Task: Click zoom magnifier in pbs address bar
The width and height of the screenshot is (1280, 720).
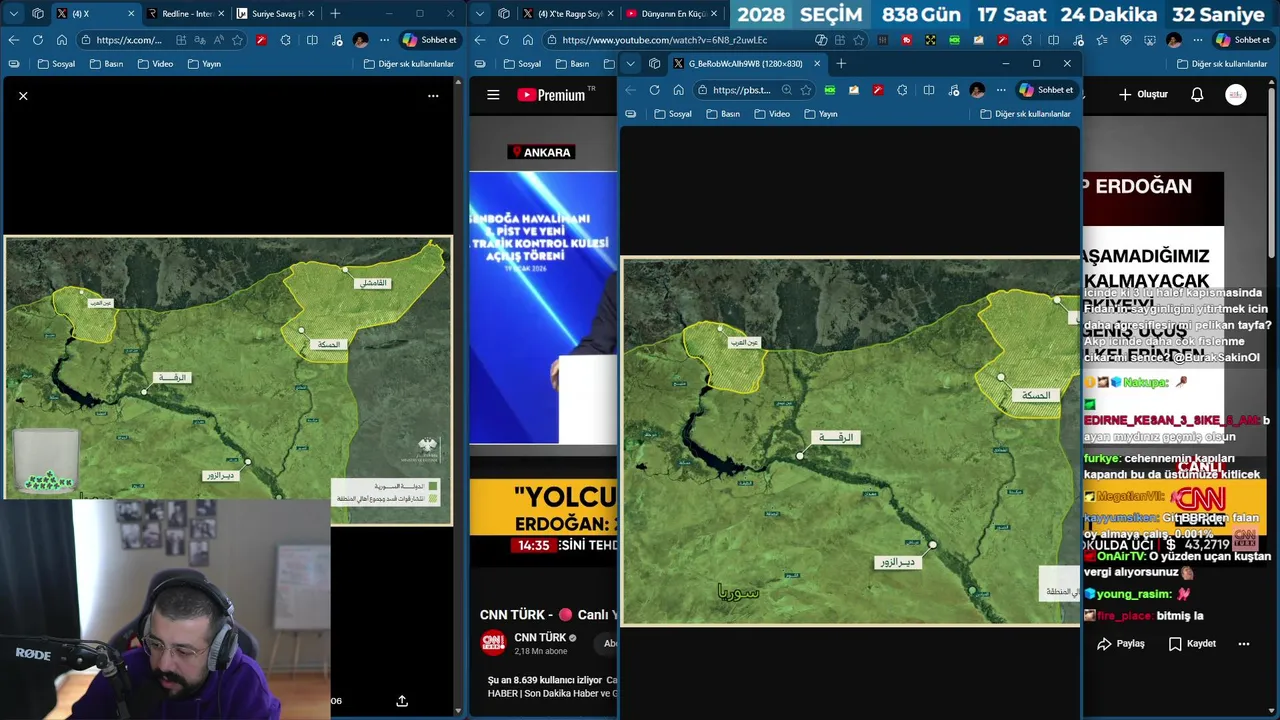Action: point(787,90)
